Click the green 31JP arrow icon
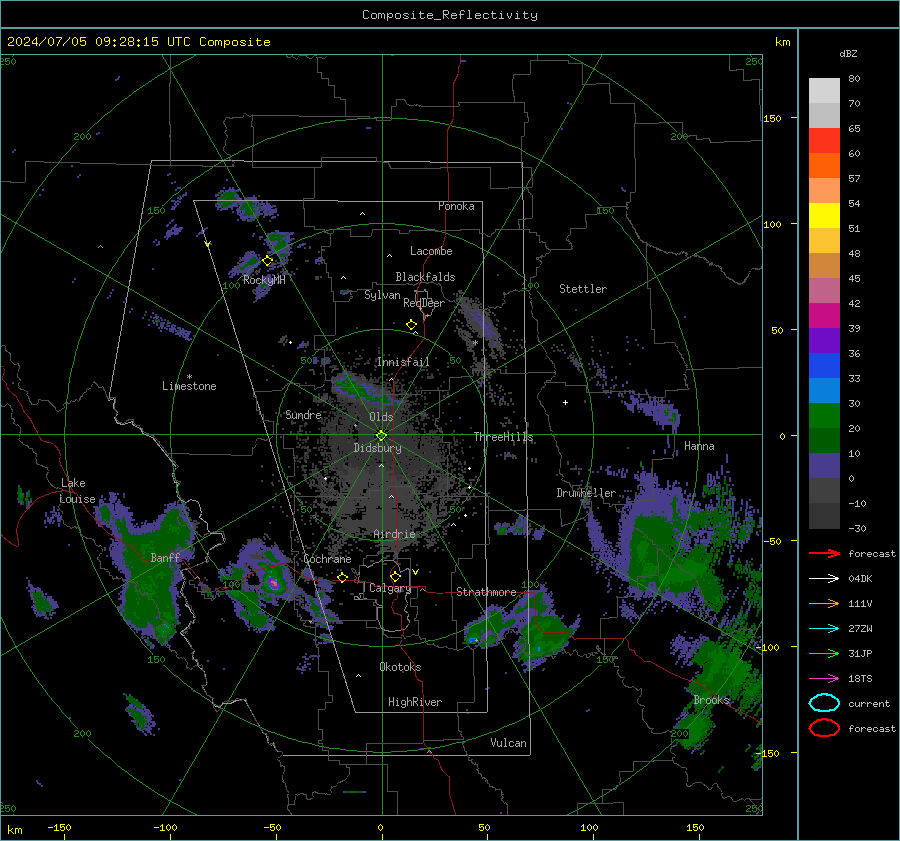Screen dimensions: 900x841 click(x=824, y=653)
